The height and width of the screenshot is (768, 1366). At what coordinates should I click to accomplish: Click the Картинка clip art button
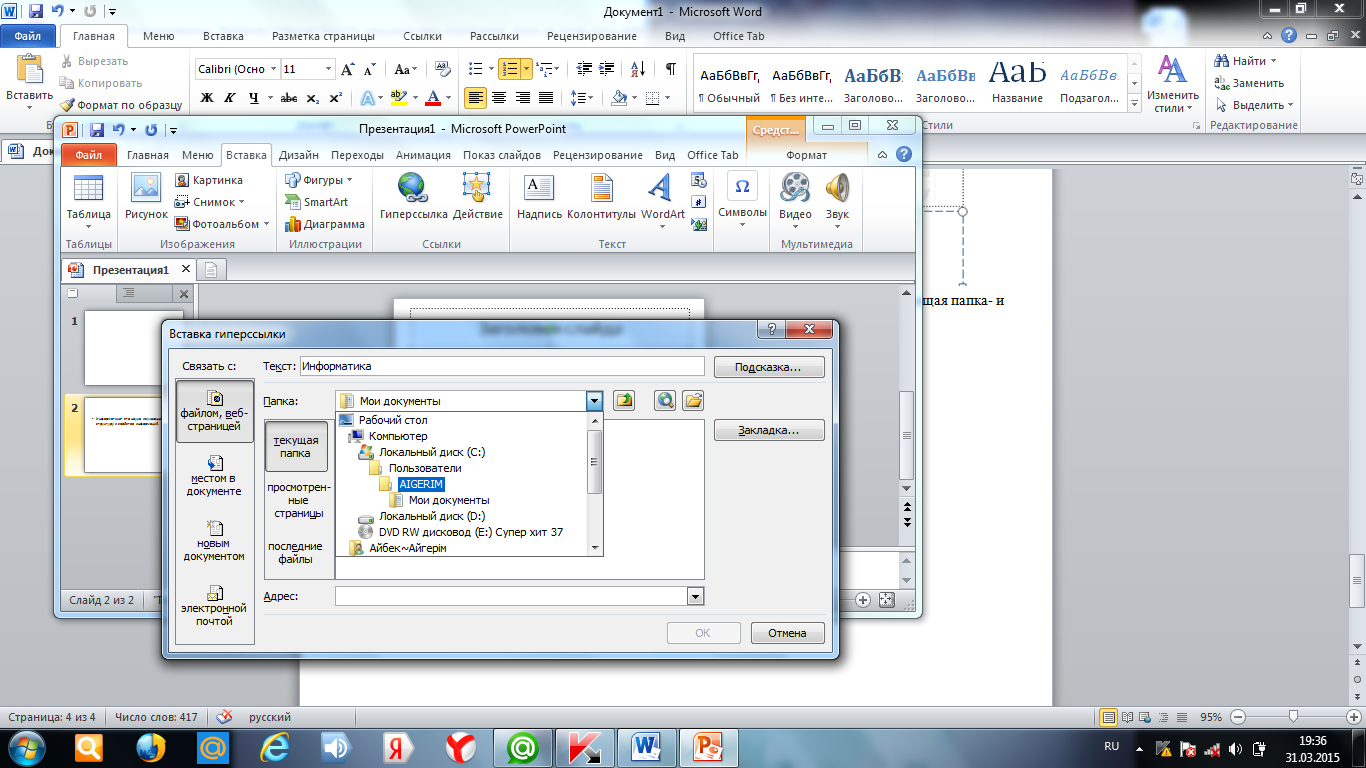209,180
